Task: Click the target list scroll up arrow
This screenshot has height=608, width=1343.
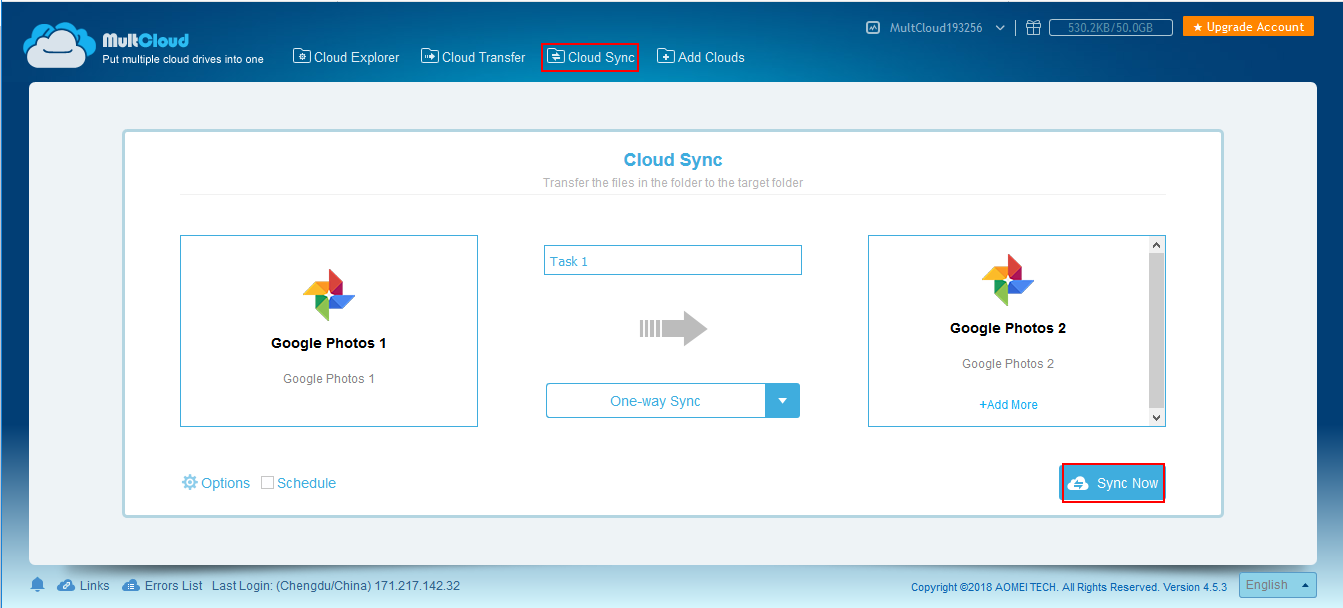Action: pos(1157,245)
